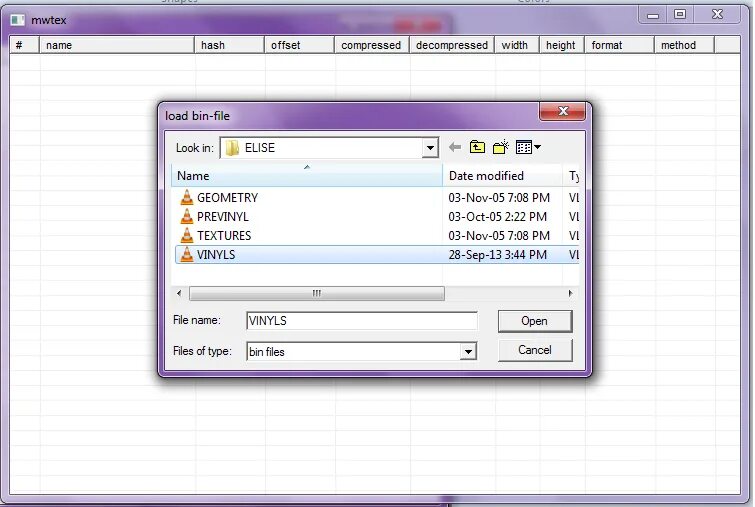Click the horizontal scrollbar thumb in file list
The width and height of the screenshot is (755, 507).
coord(317,293)
